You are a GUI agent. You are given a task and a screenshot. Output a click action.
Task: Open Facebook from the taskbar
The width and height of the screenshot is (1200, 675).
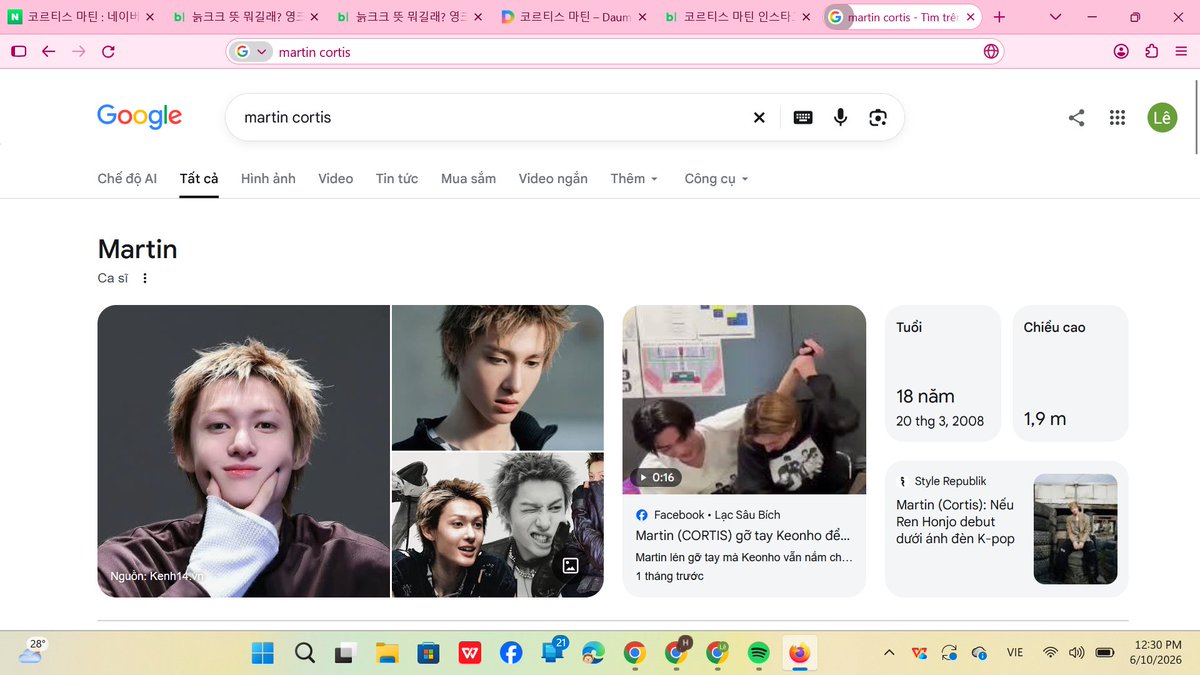tap(510, 654)
